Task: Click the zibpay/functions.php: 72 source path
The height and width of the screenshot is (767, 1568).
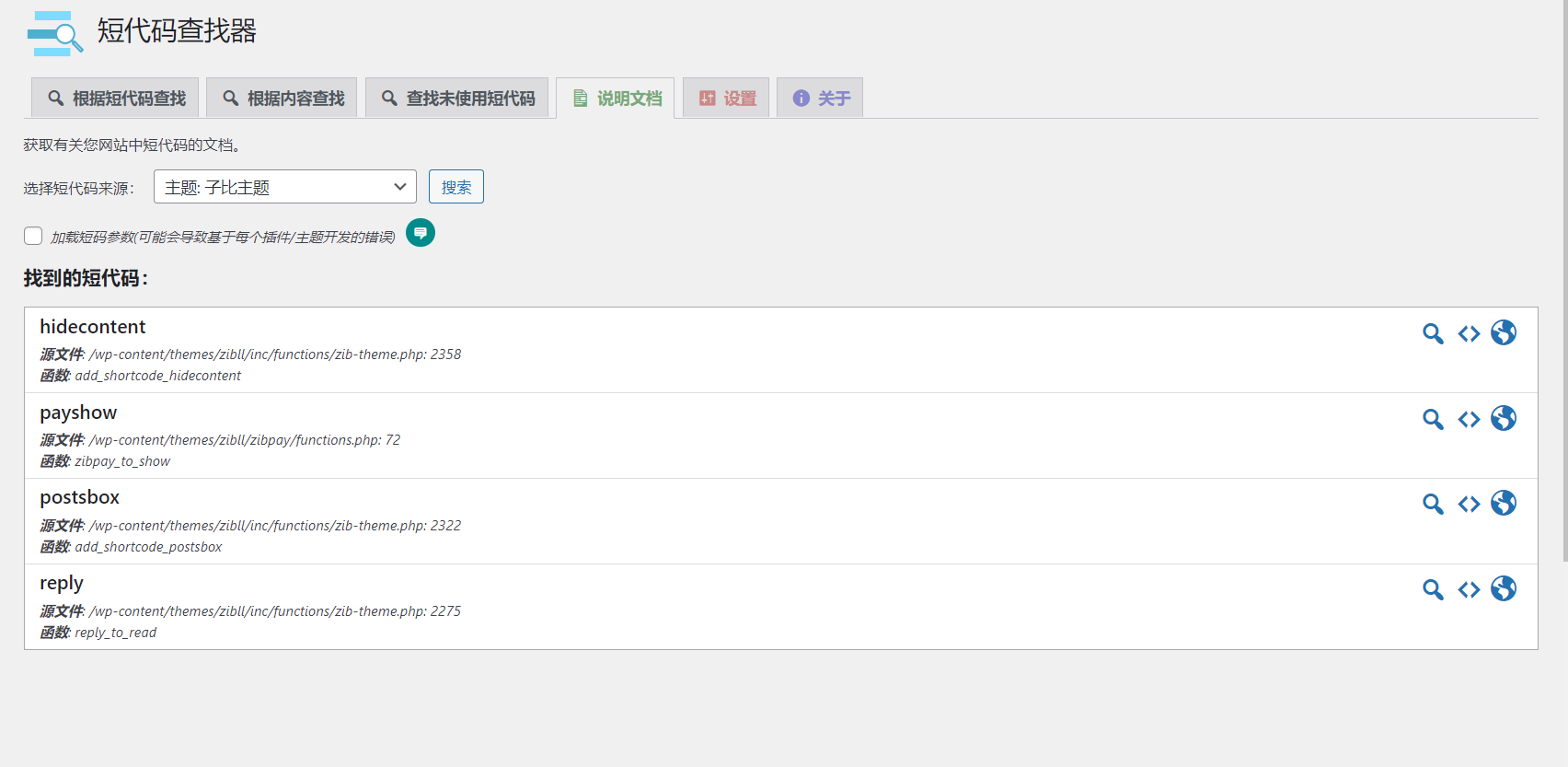Action: pos(245,440)
